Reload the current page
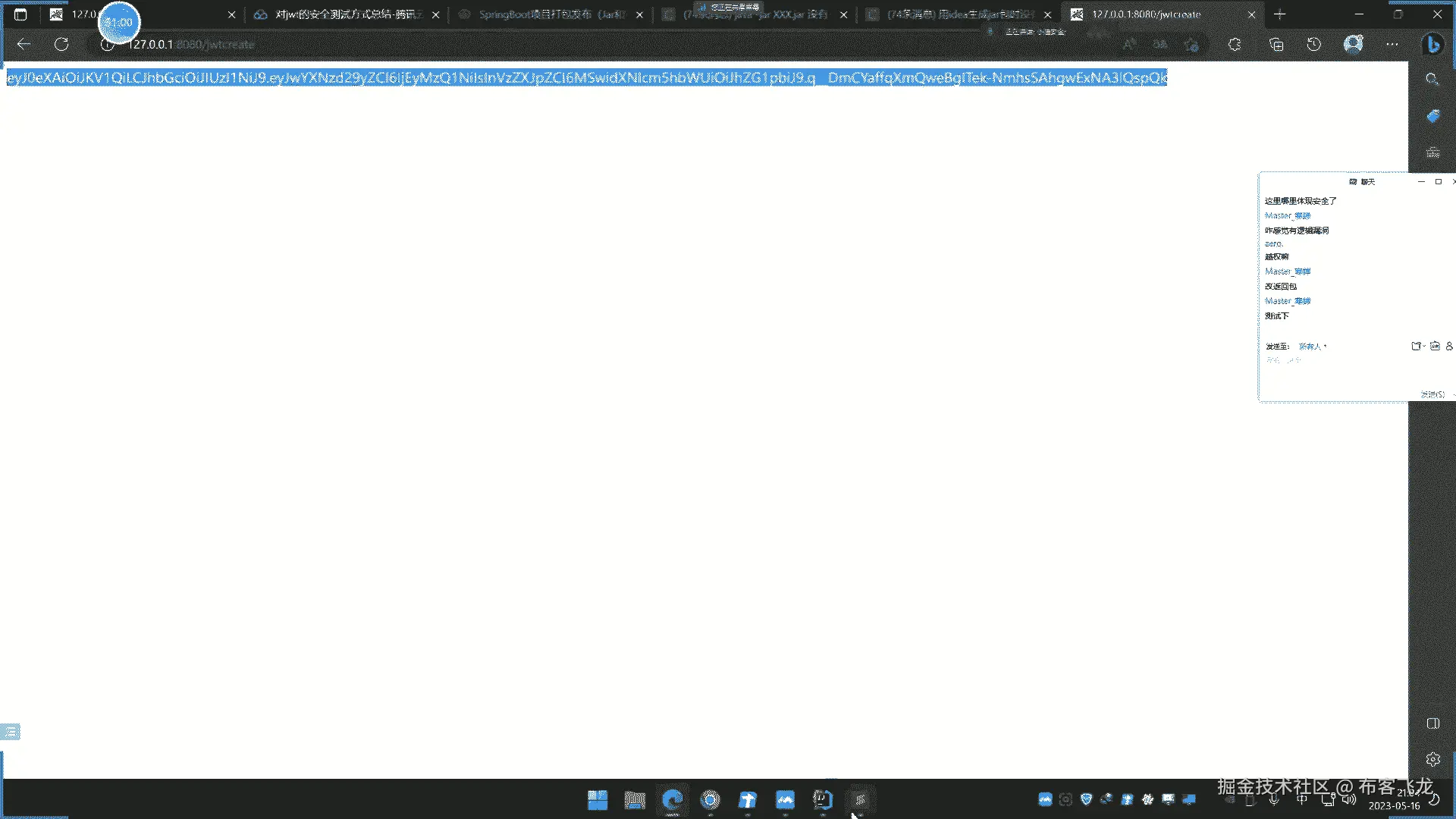 coord(61,44)
